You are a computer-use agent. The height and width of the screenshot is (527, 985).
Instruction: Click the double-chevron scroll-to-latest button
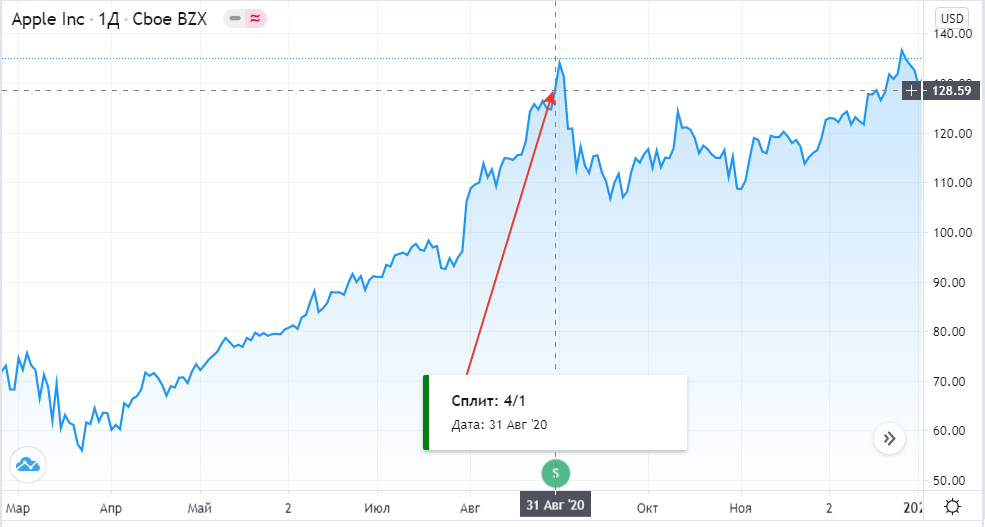tap(889, 438)
